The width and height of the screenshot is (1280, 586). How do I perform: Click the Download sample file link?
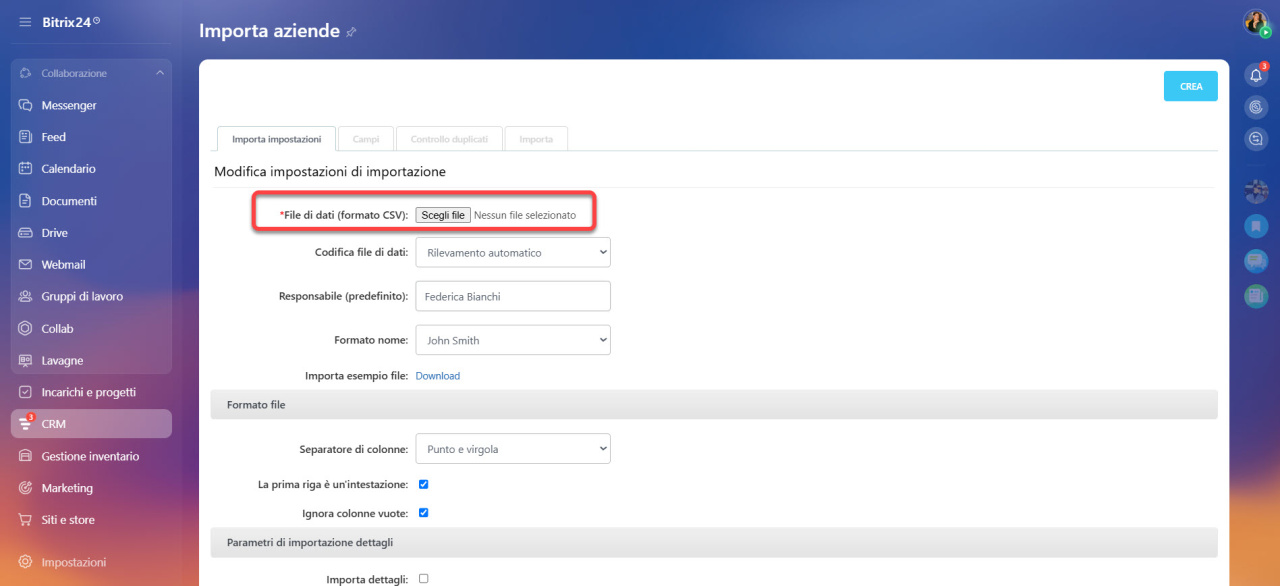point(438,376)
